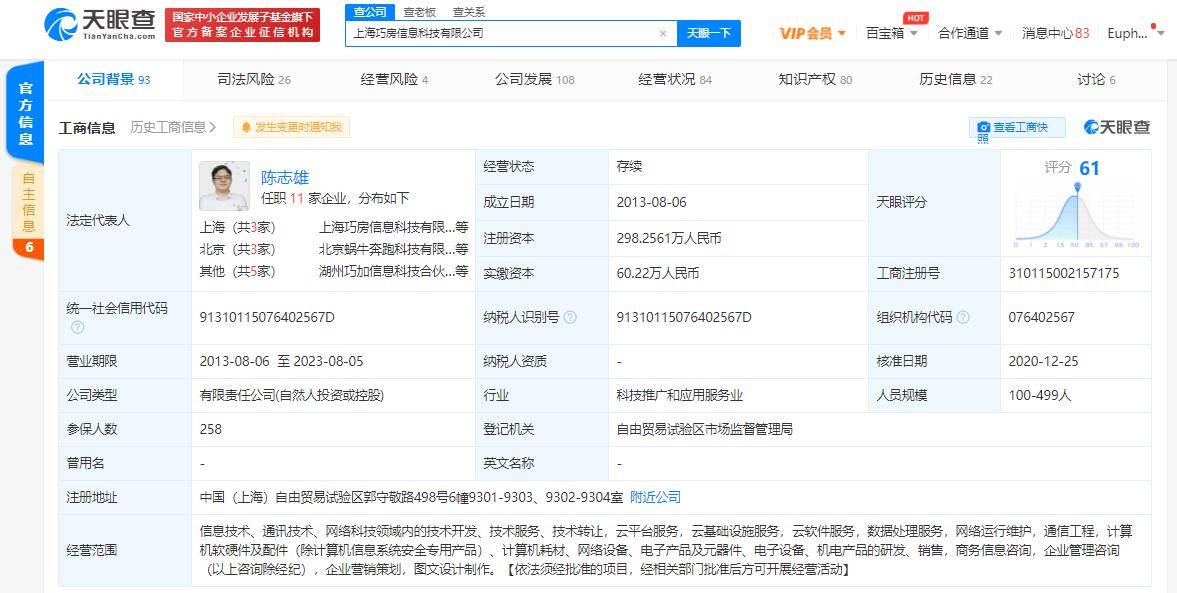This screenshot has height=593, width=1177.
Task: Select the 知识产权 tab
Action: coord(815,80)
